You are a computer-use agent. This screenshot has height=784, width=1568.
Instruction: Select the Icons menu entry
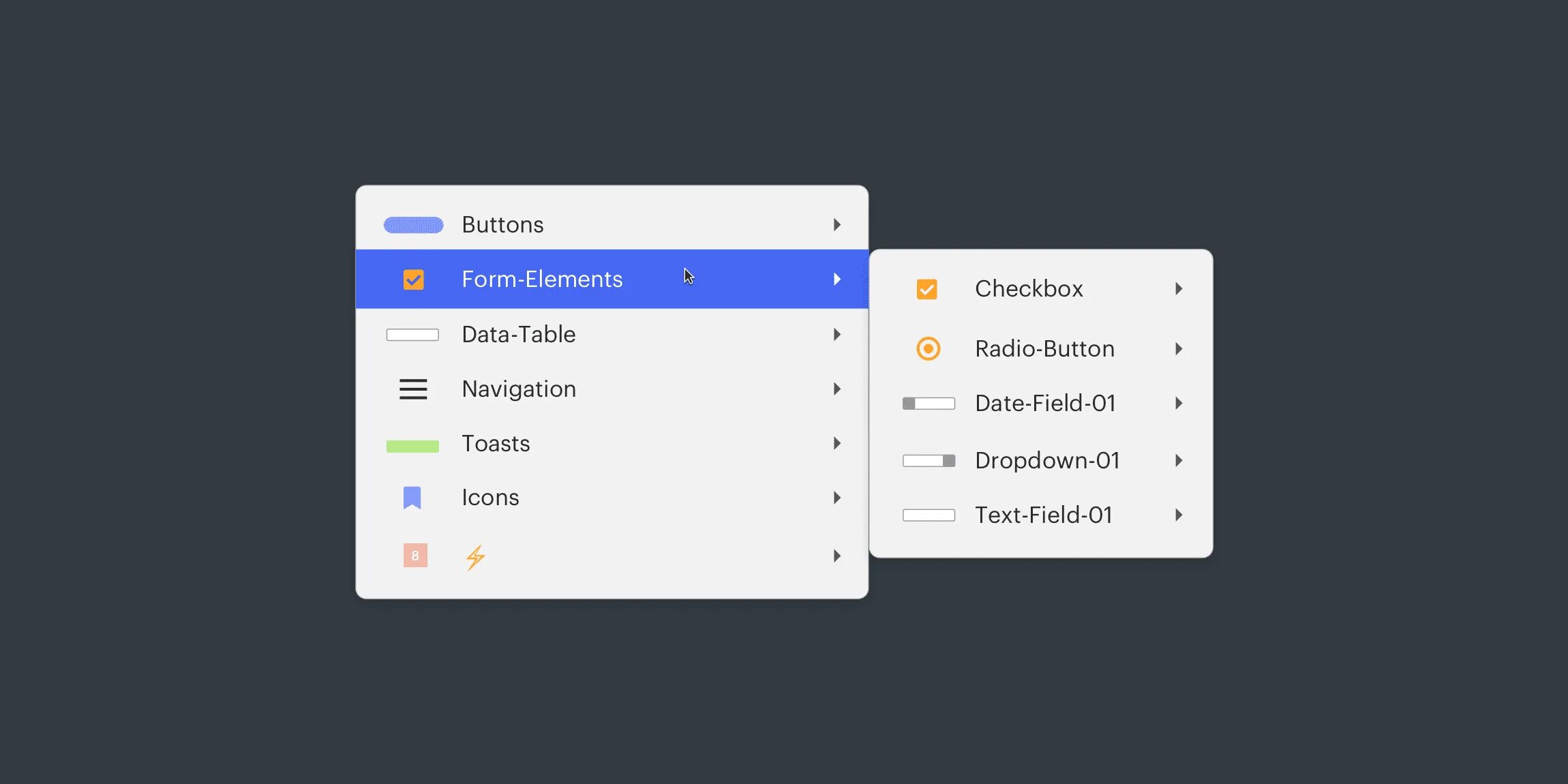coord(612,498)
